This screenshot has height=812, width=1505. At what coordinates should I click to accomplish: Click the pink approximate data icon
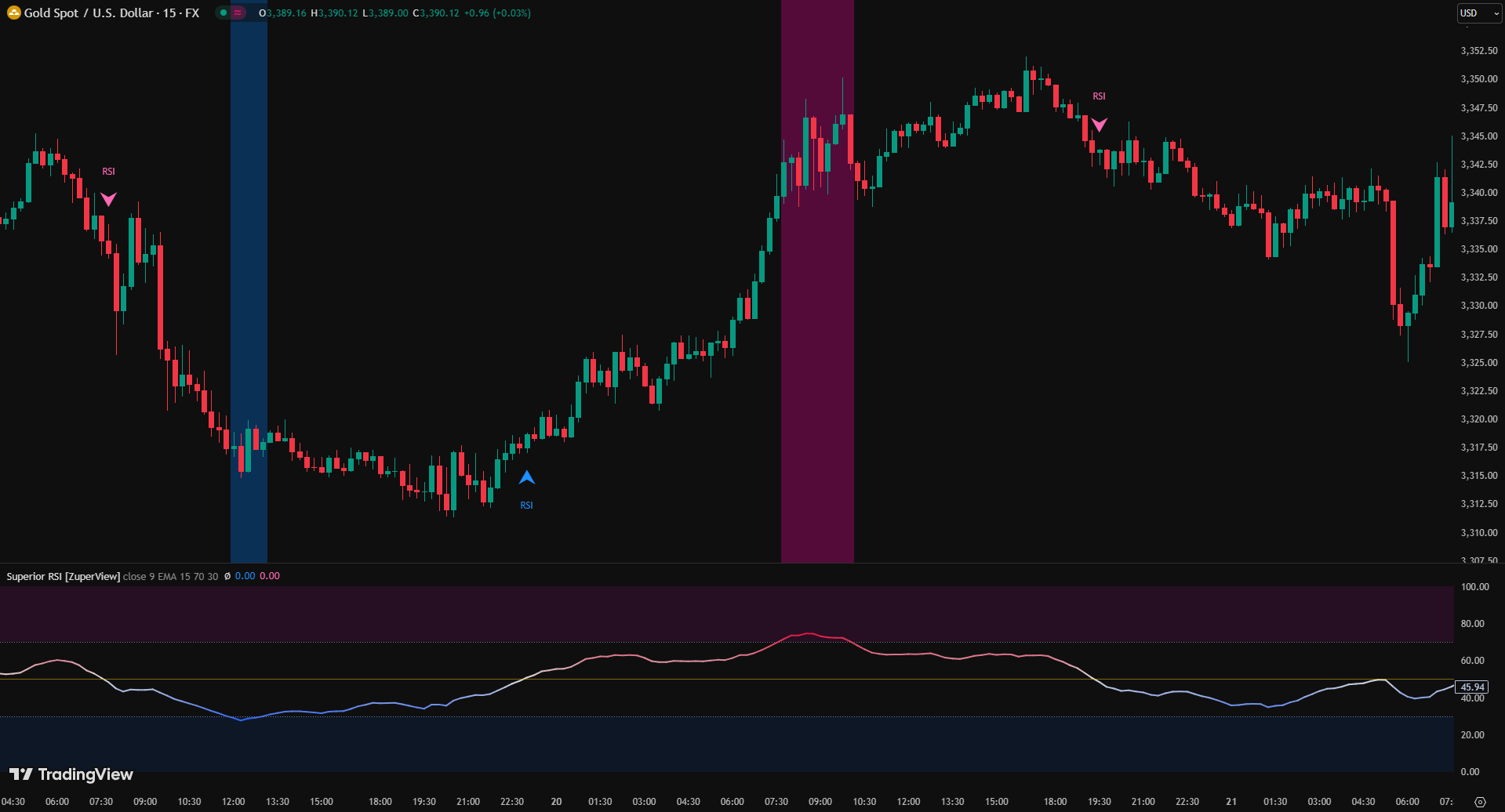pyautogui.click(x=238, y=13)
